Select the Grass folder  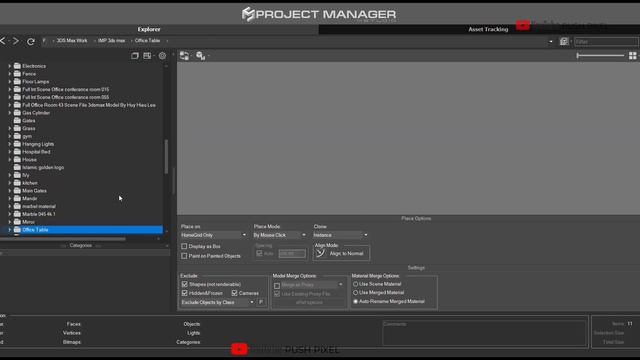[x=29, y=128]
